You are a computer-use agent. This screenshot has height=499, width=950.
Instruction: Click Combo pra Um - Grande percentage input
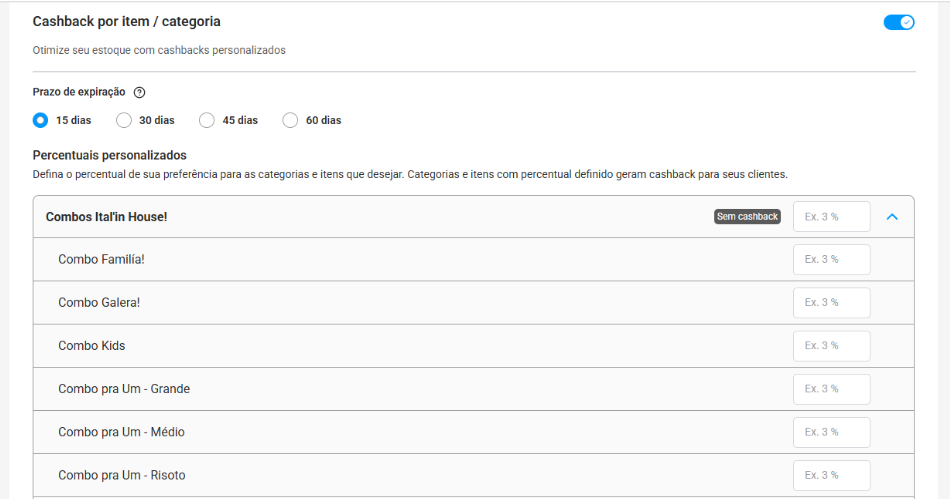click(x=831, y=389)
